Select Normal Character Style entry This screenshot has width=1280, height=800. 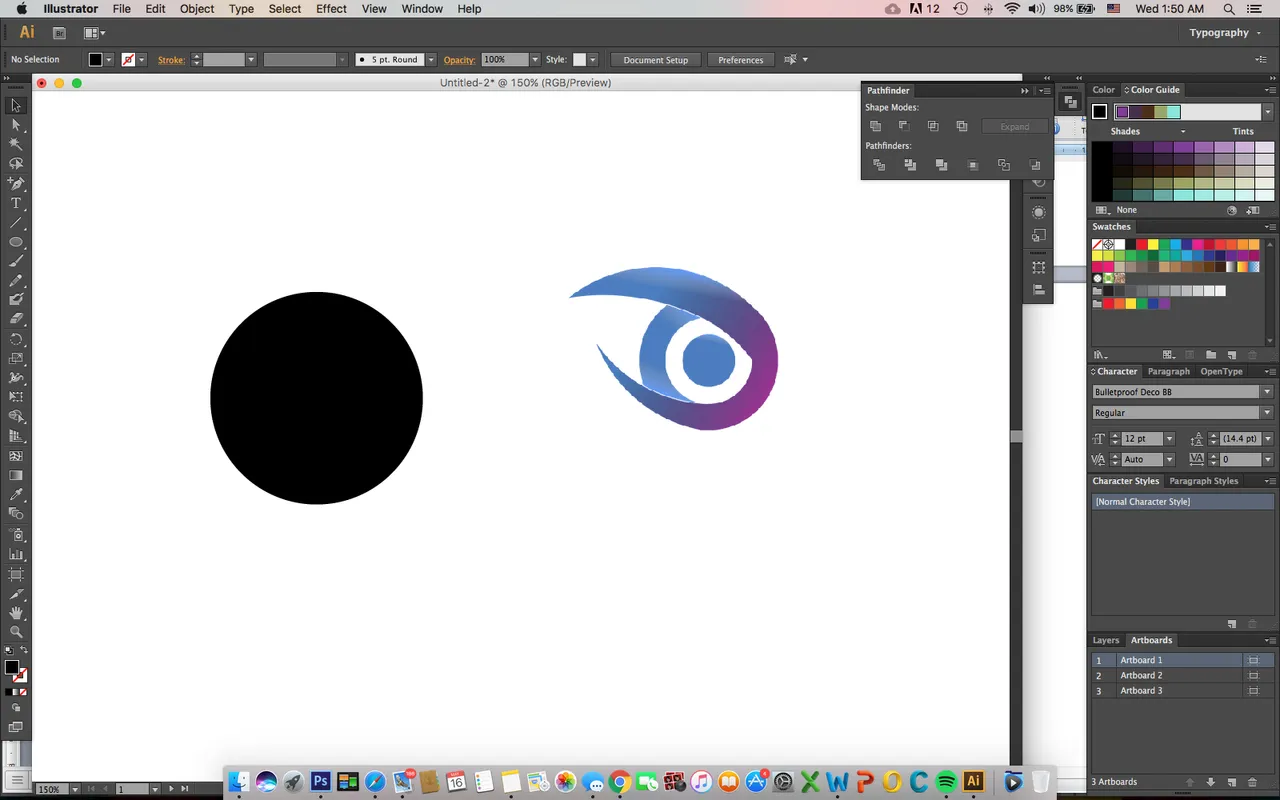point(1182,502)
